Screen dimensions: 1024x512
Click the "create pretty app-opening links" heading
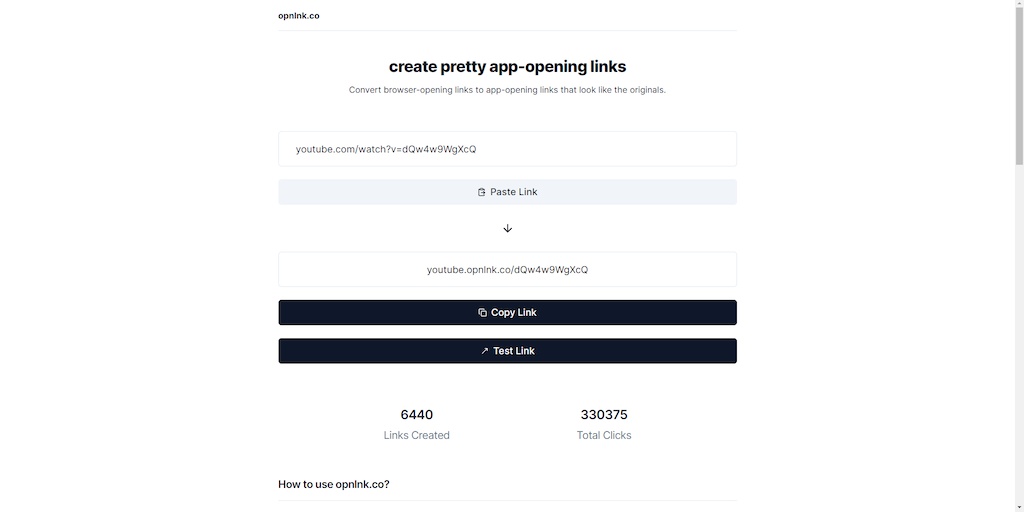point(507,67)
